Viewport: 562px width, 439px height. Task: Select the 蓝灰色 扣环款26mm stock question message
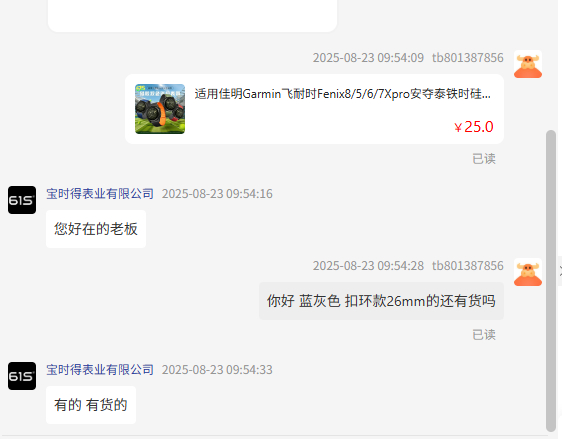[381, 301]
